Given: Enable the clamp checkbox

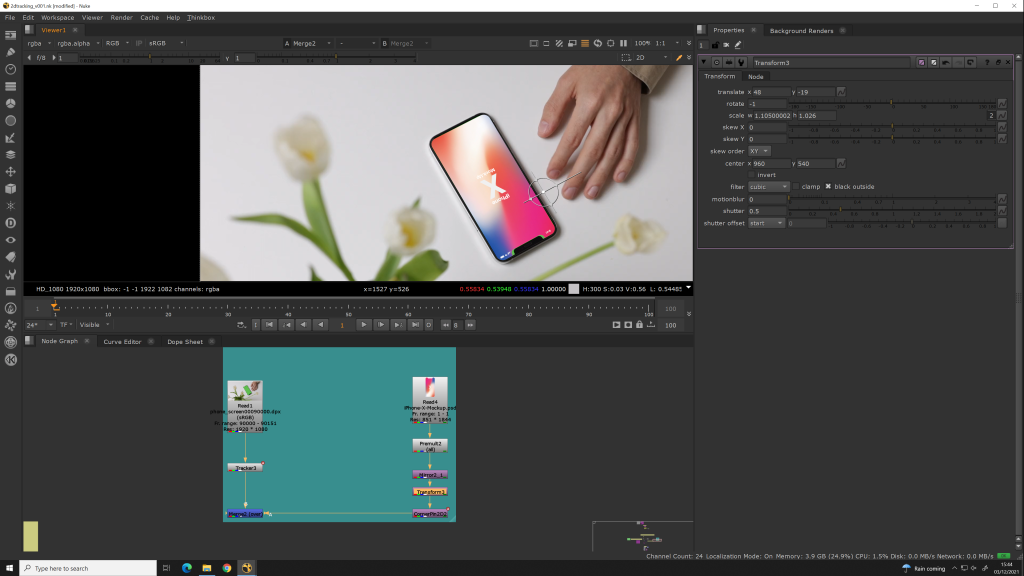Looking at the screenshot, I should coord(796,187).
